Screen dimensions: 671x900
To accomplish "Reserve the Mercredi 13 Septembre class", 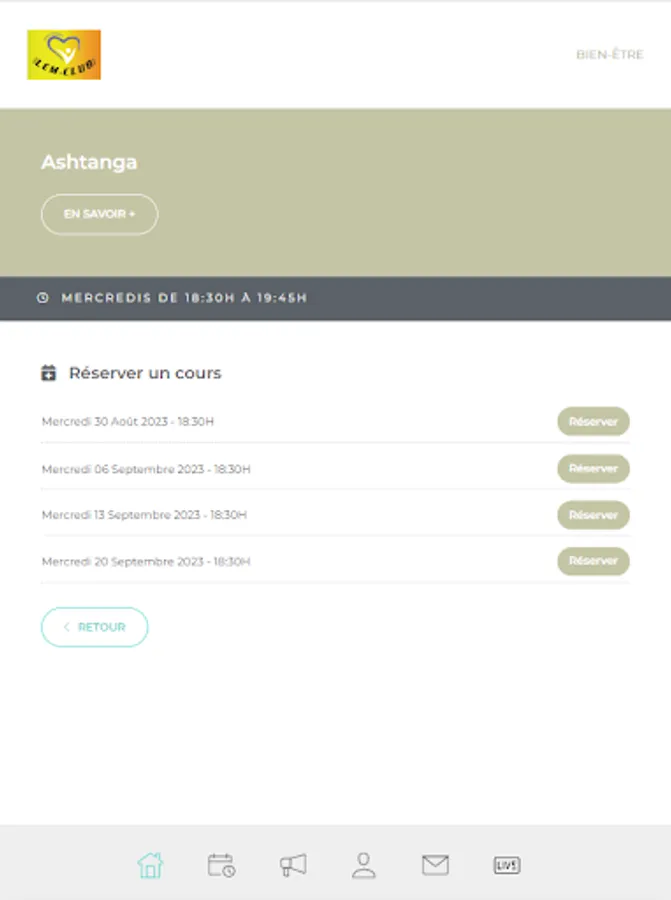I will [593, 515].
